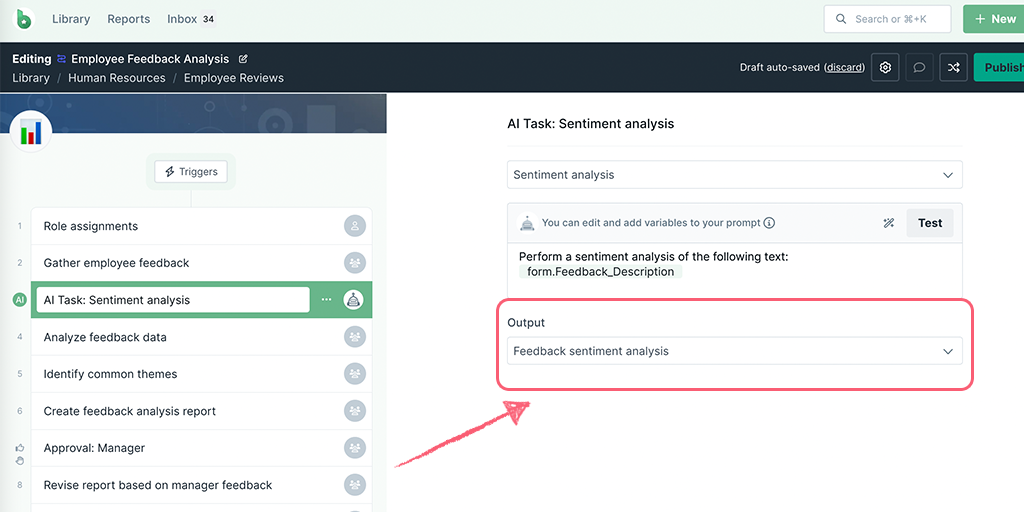Select the Identify common themes step

[201, 374]
